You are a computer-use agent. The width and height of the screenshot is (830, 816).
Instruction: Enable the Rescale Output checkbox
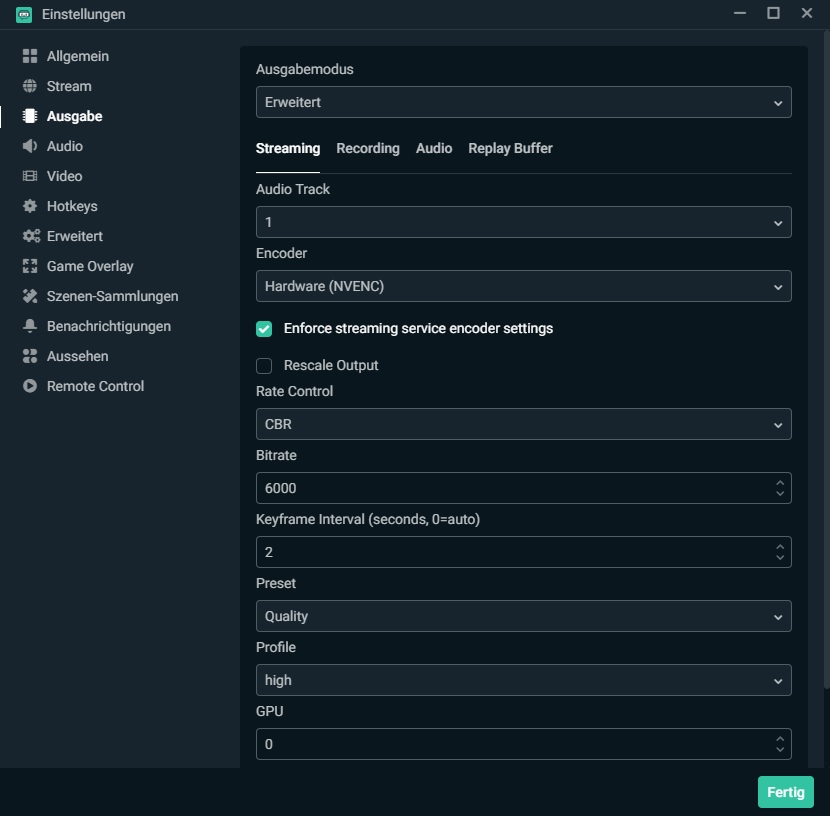point(264,366)
